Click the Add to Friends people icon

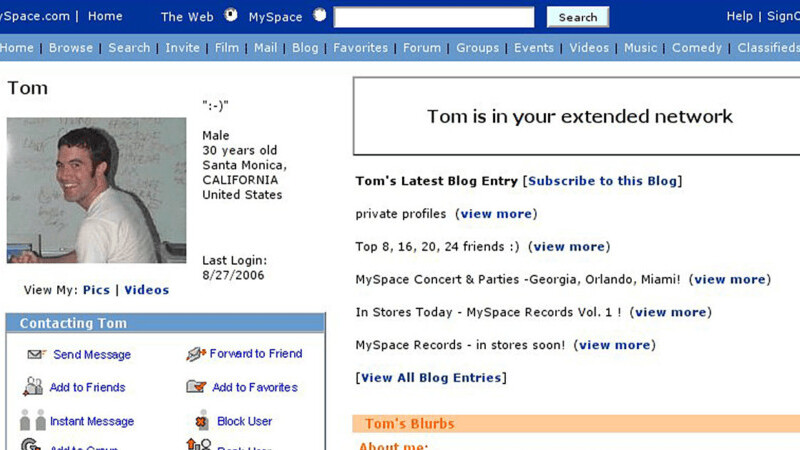click(33, 387)
